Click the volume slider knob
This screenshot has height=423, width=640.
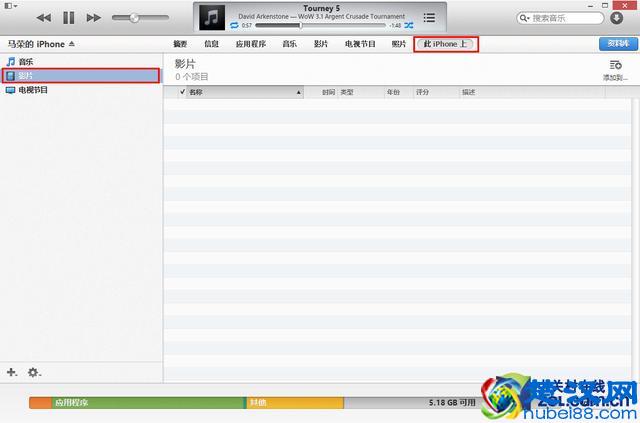134,18
